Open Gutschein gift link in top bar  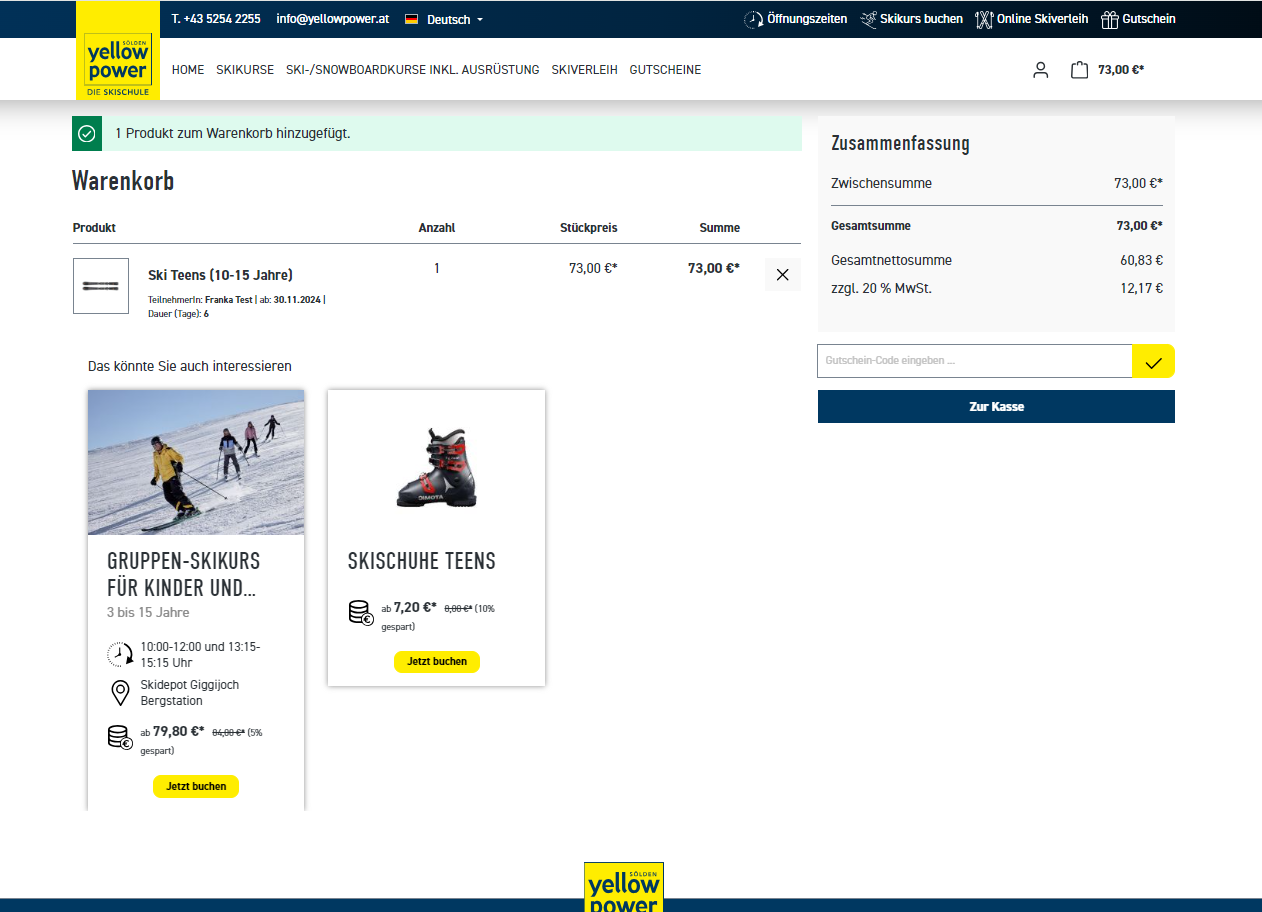tap(1138, 19)
